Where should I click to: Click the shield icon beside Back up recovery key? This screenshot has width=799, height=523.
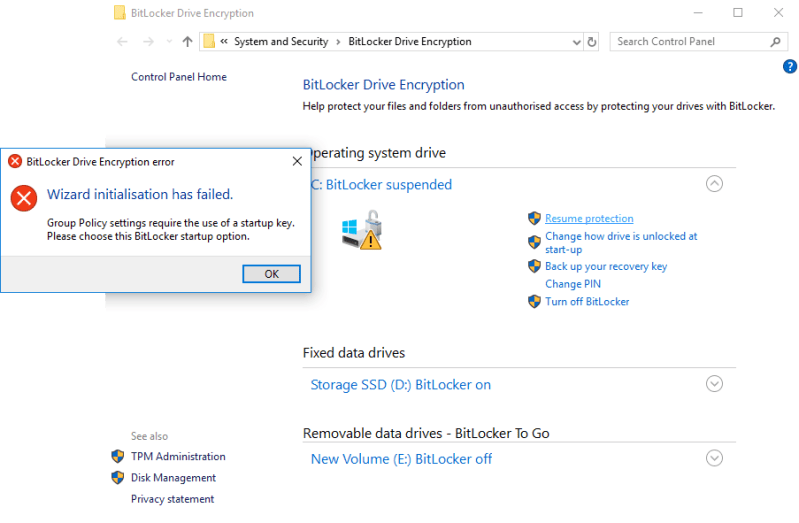534,266
